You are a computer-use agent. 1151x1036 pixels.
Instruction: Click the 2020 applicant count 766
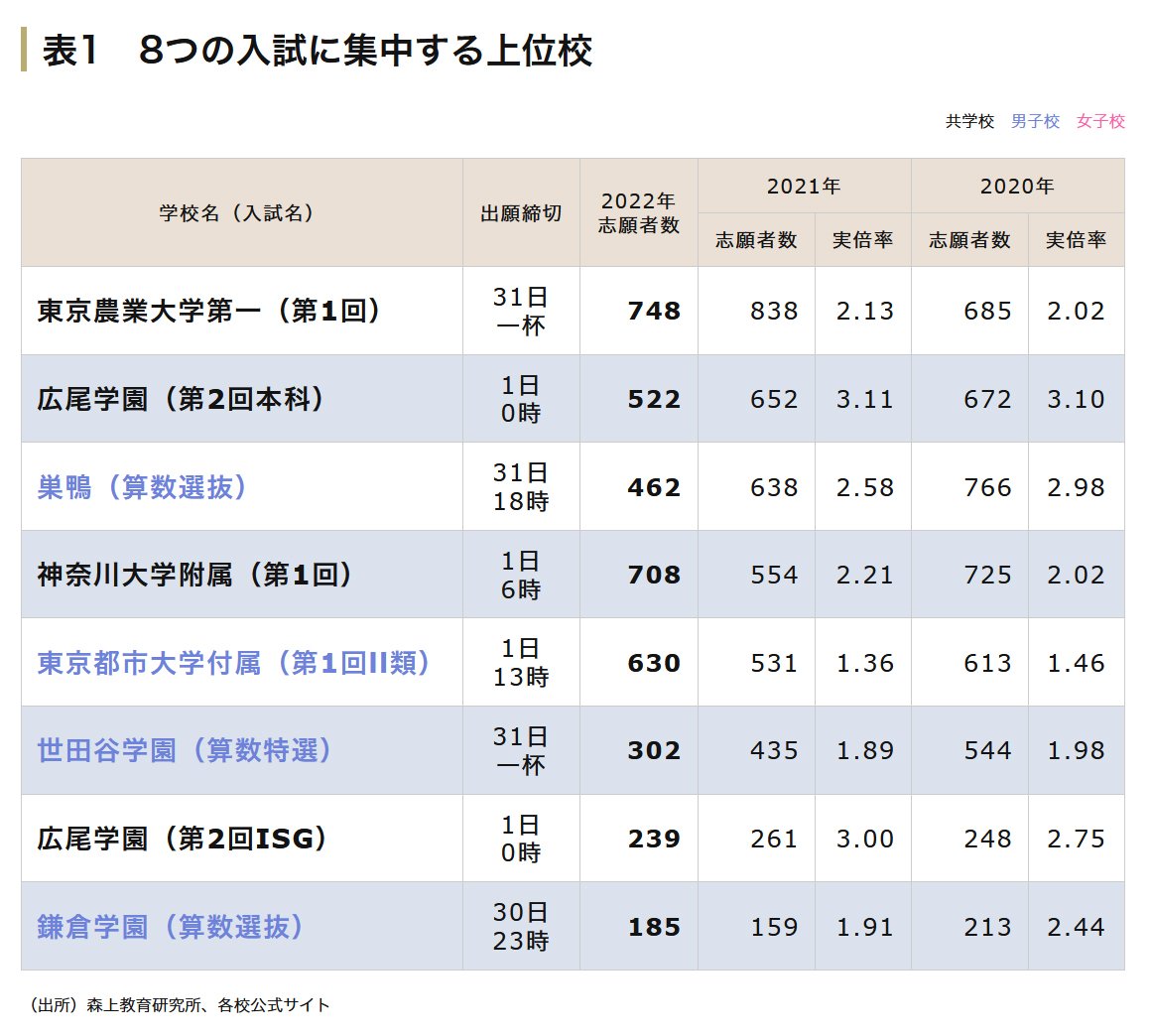point(987,487)
